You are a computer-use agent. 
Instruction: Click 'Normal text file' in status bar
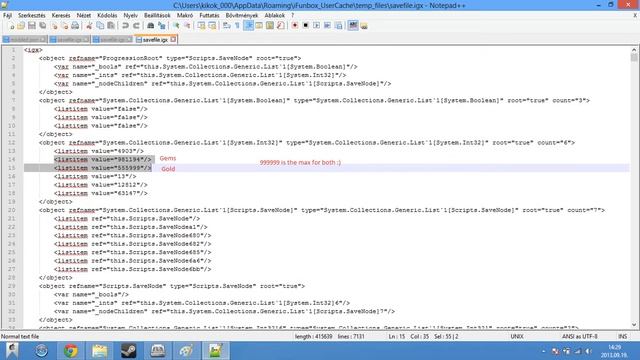pos(20,336)
